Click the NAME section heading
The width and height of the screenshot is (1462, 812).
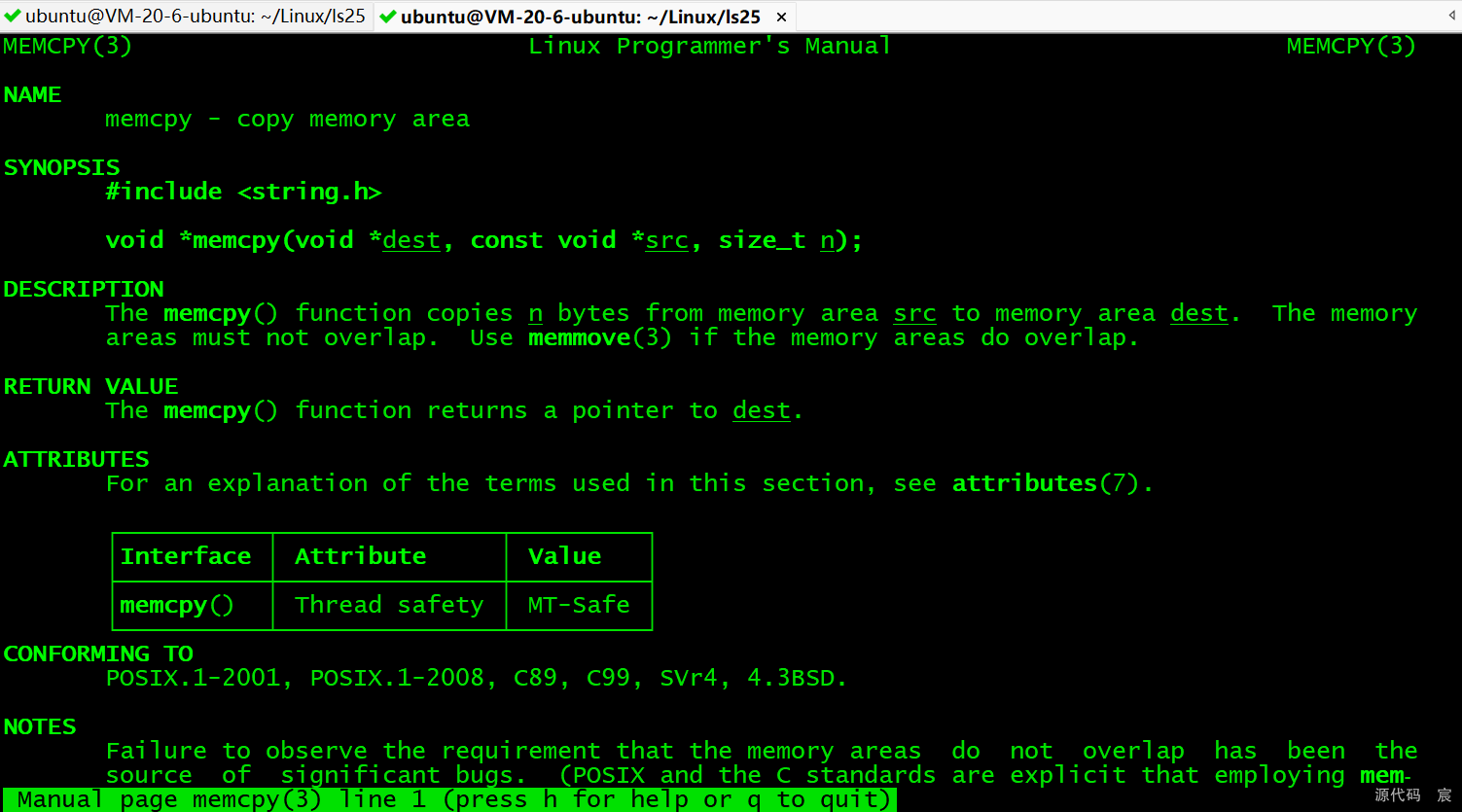pyautogui.click(x=32, y=94)
